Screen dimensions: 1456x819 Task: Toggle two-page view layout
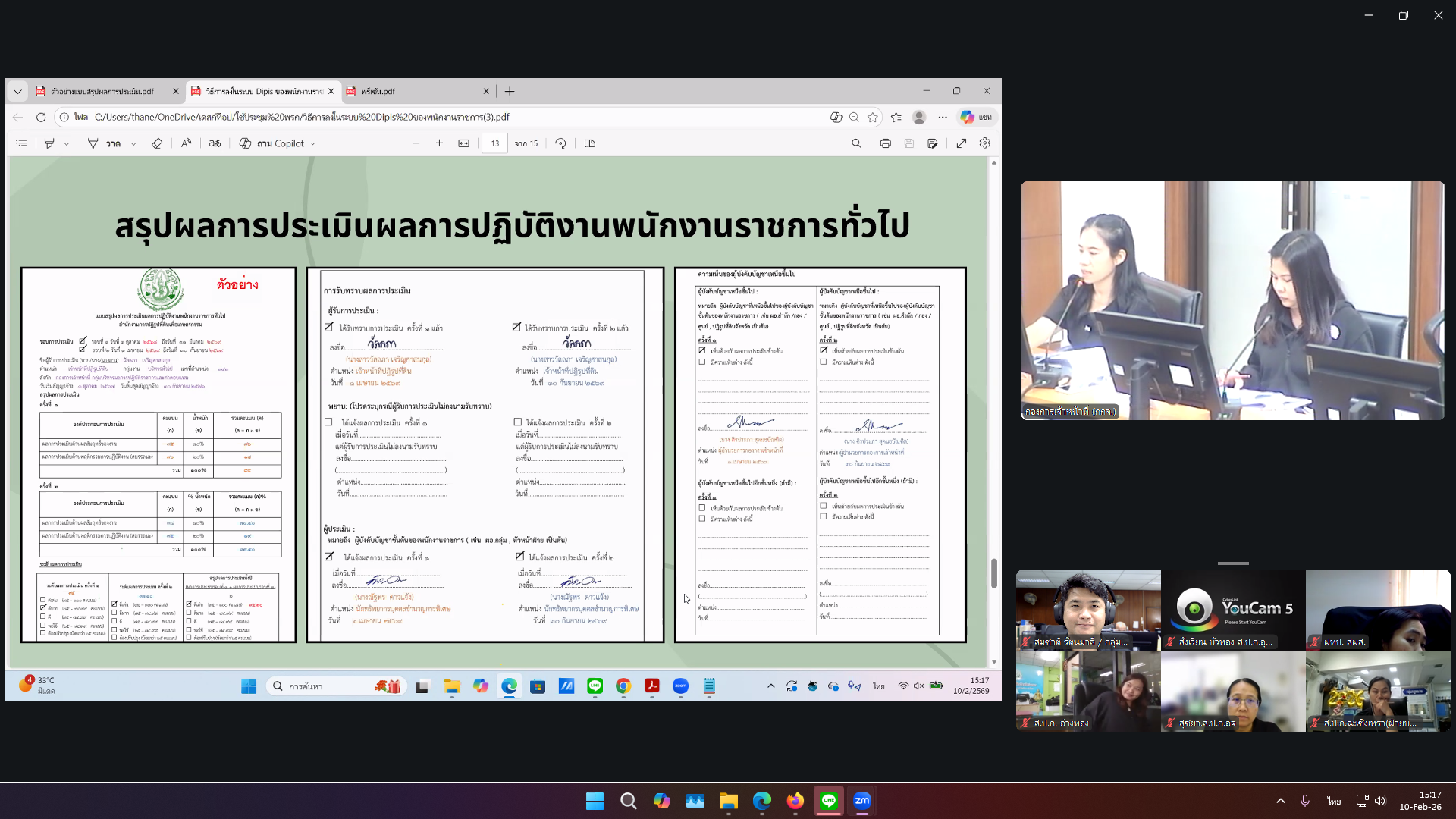[590, 143]
